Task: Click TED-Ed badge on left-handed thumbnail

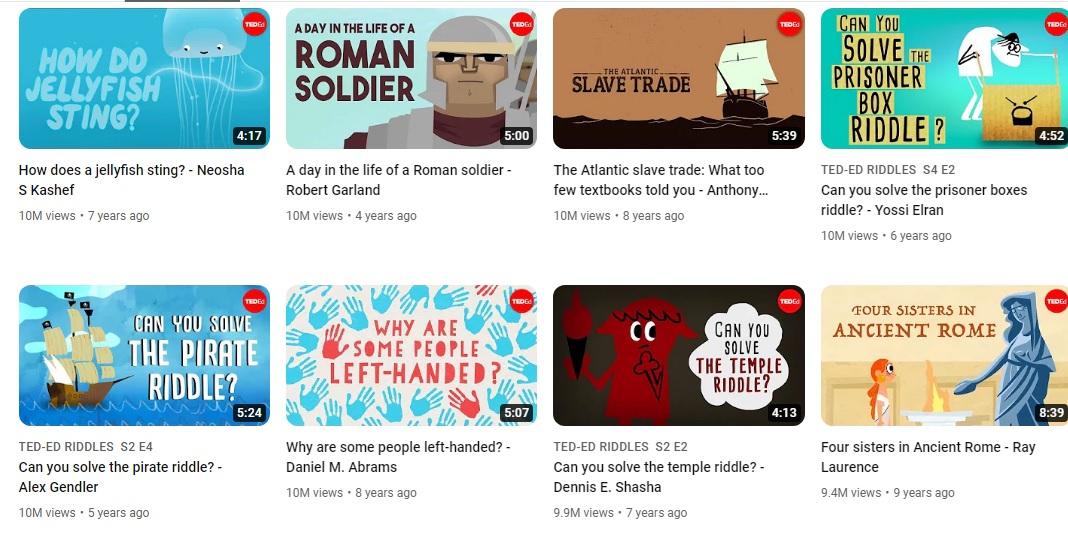Action: click(522, 301)
